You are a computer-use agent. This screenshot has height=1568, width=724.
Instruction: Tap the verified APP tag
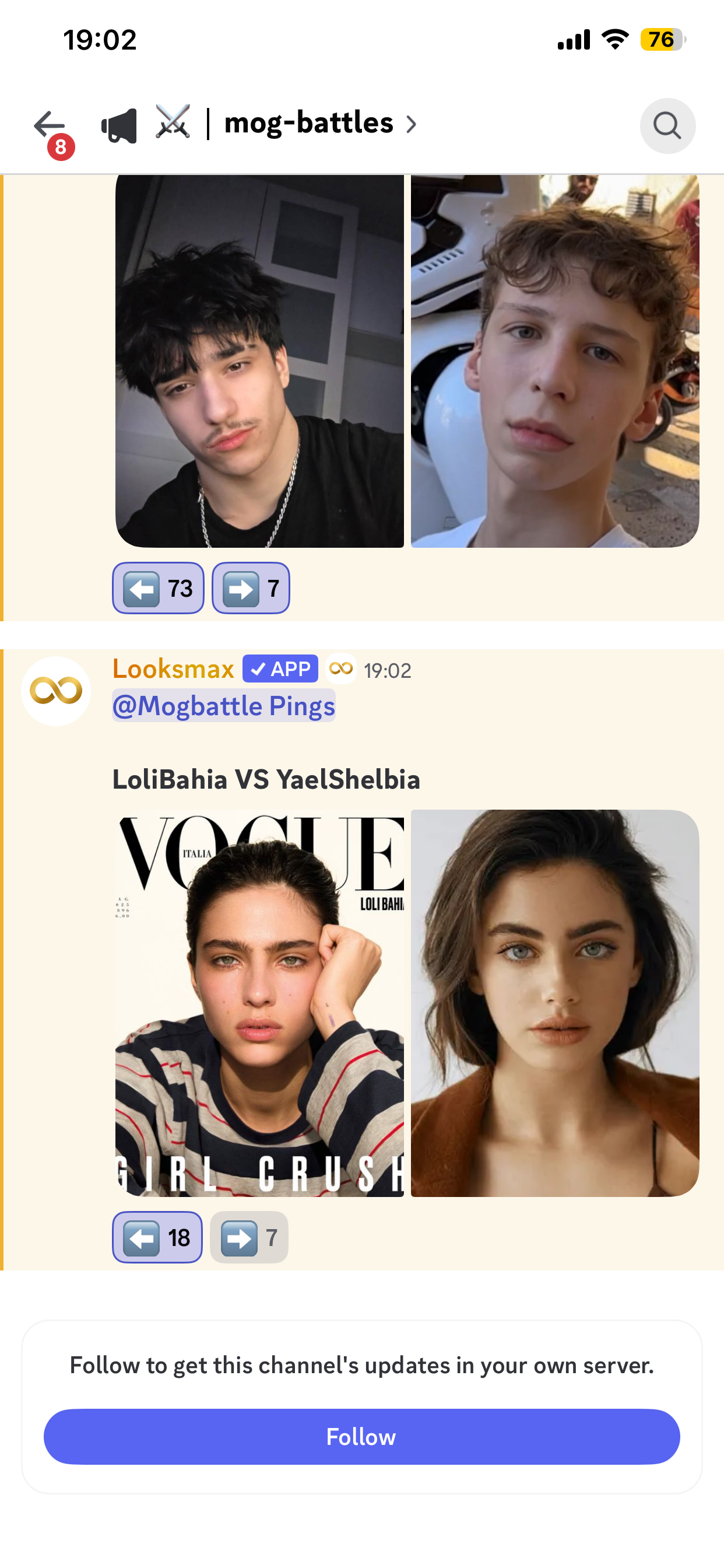pyautogui.click(x=280, y=669)
